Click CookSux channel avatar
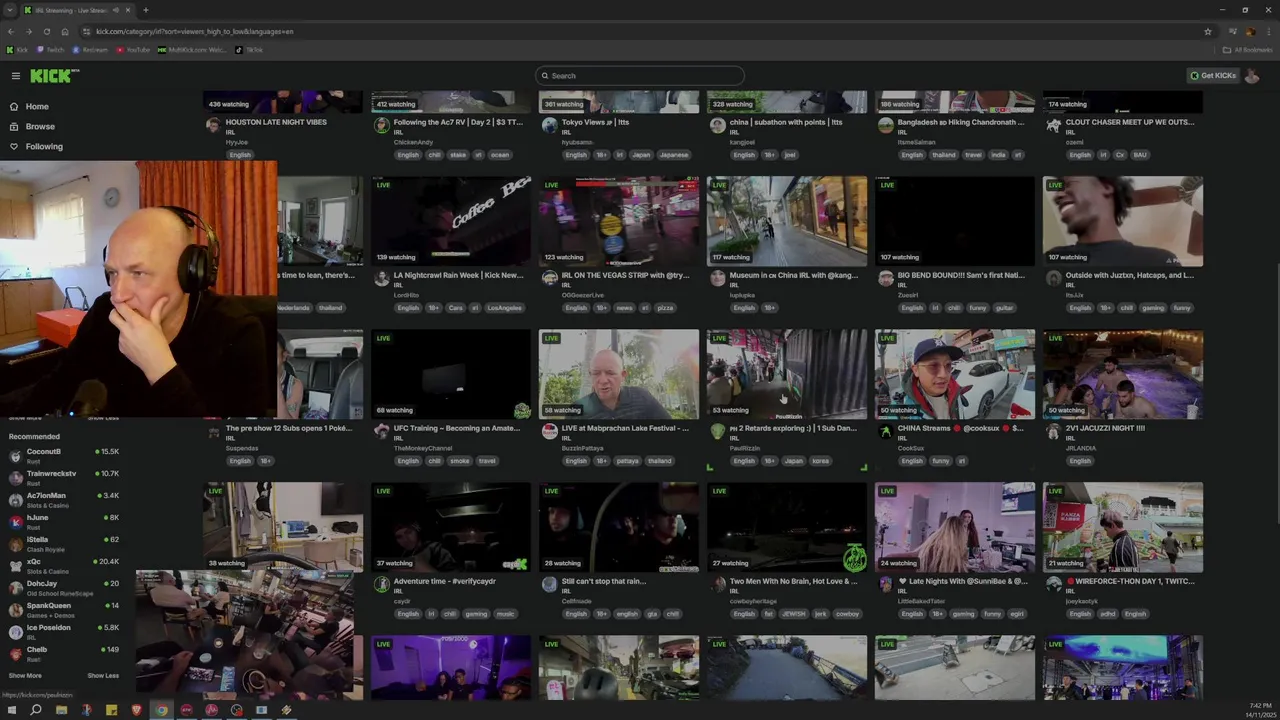The image size is (1280, 720). 885,431
